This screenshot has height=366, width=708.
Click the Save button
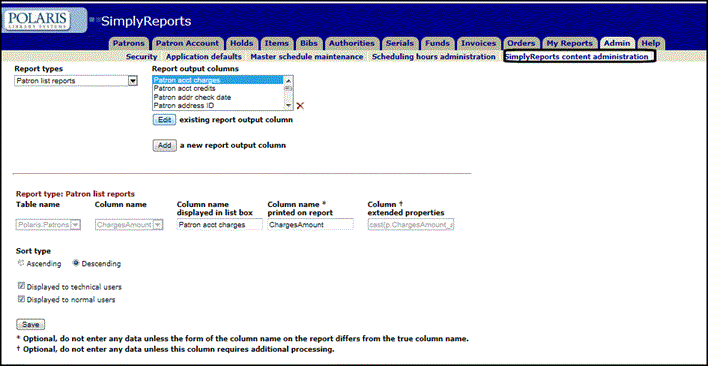[x=30, y=324]
